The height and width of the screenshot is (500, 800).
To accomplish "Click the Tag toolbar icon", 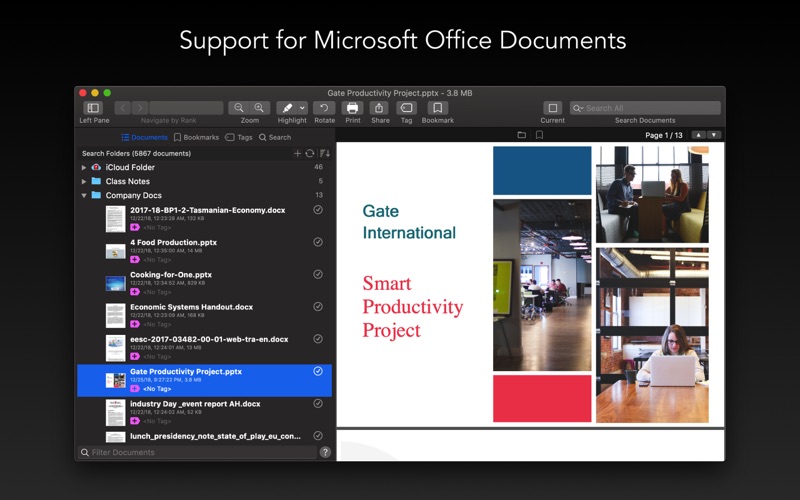I will coord(406,108).
